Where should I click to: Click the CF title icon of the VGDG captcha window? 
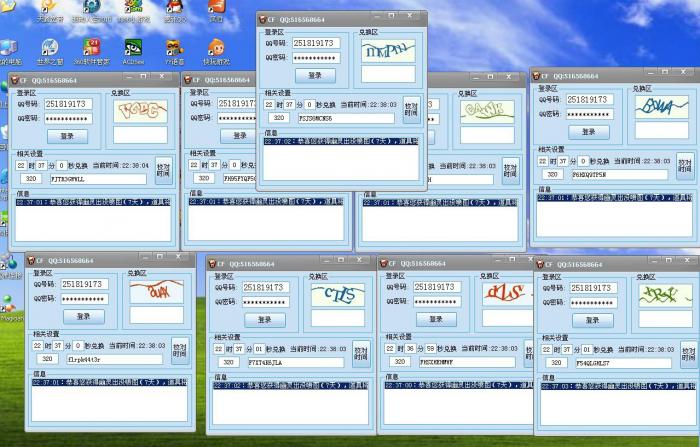point(15,80)
